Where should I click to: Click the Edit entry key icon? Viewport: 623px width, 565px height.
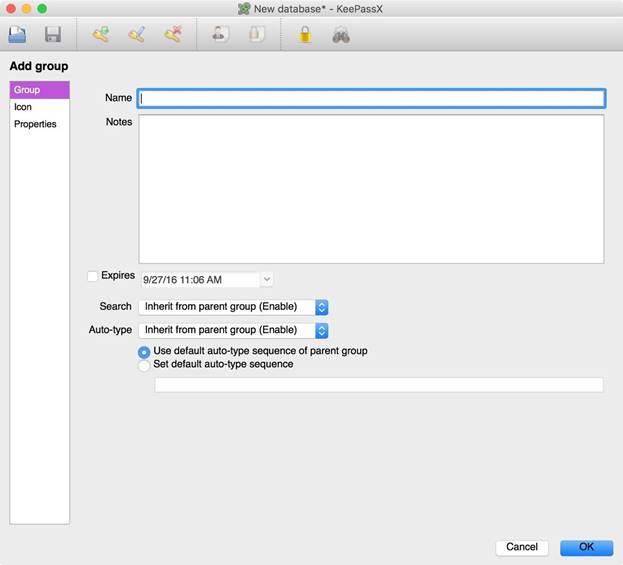click(x=136, y=35)
